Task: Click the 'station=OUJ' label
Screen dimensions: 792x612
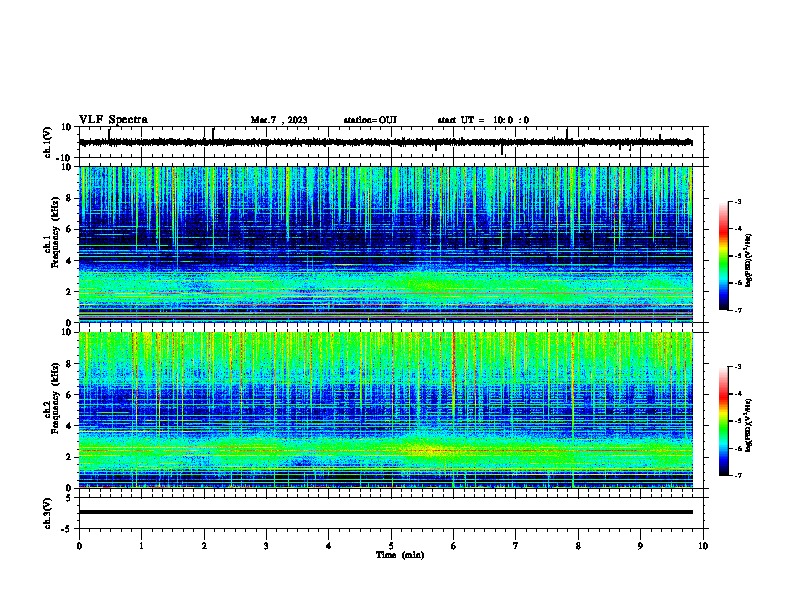Action: (x=370, y=120)
